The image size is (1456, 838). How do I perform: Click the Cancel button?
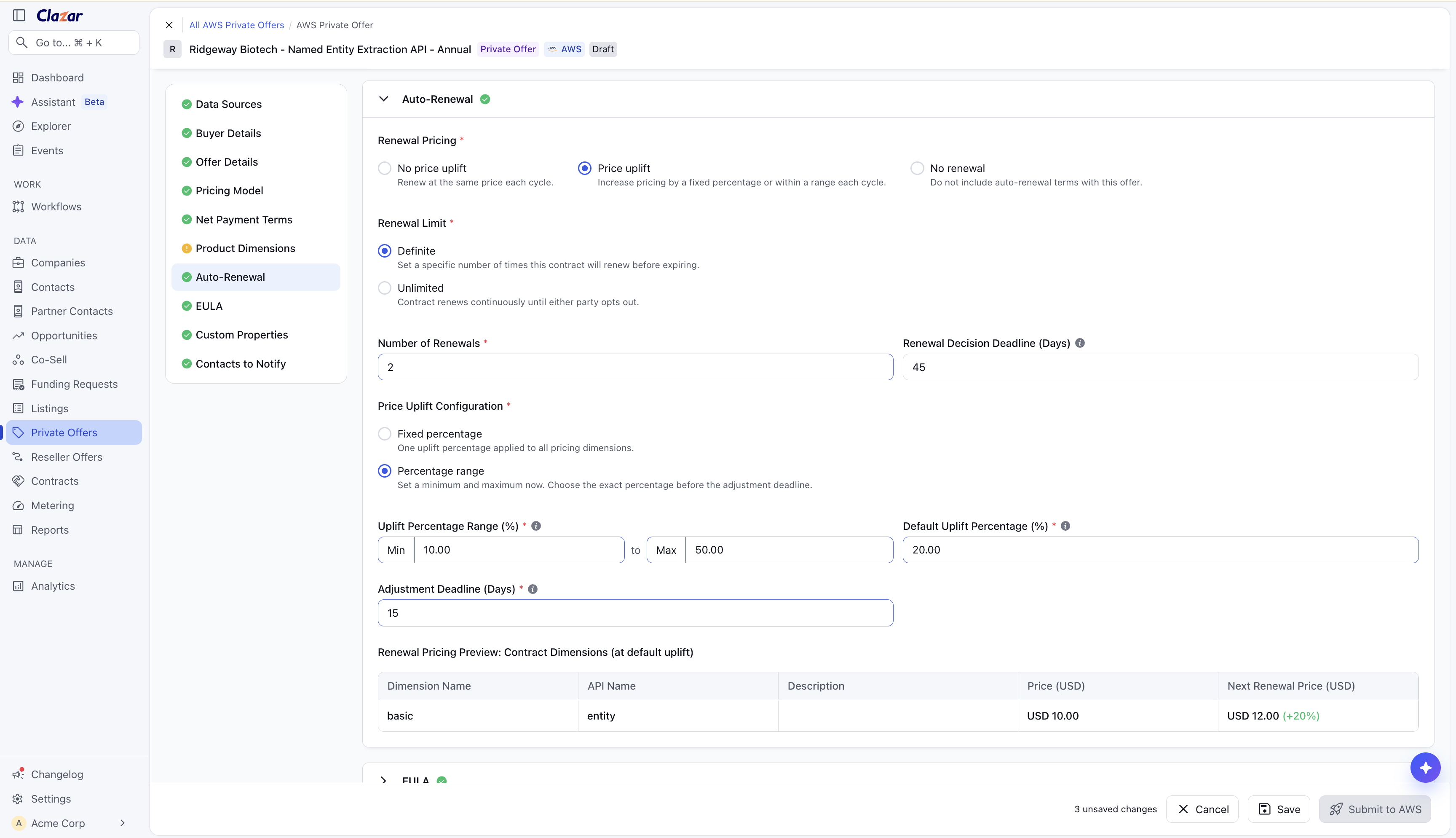pyautogui.click(x=1202, y=809)
